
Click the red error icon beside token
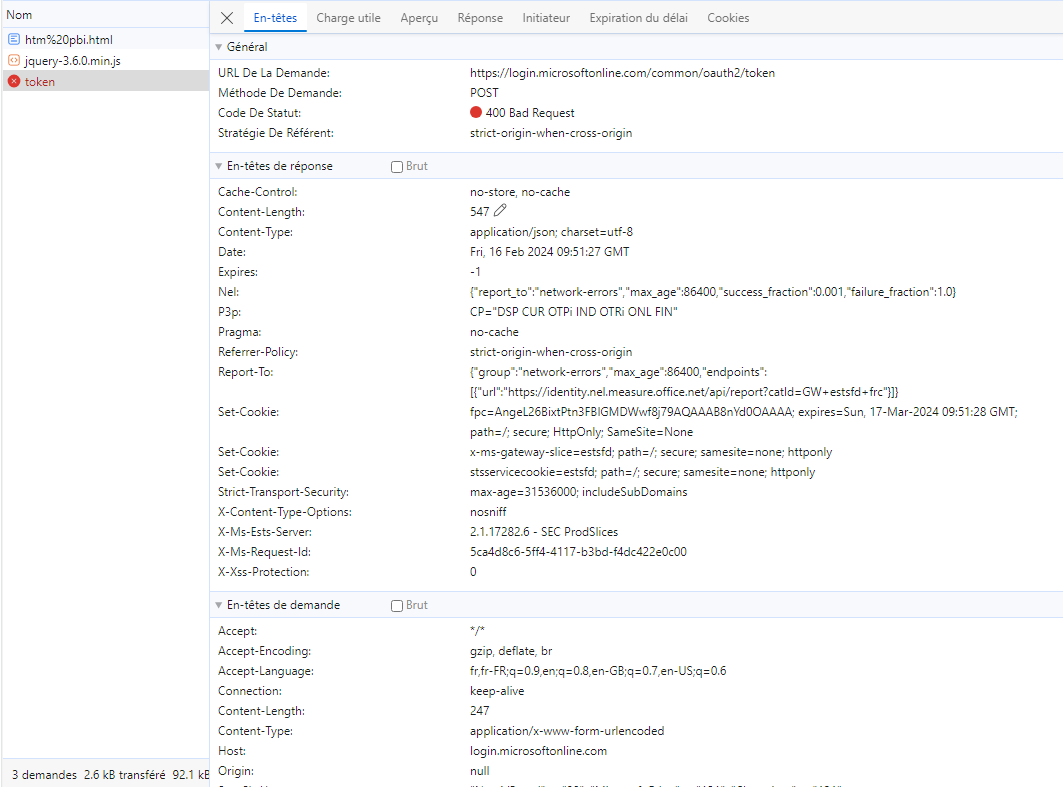[14, 81]
